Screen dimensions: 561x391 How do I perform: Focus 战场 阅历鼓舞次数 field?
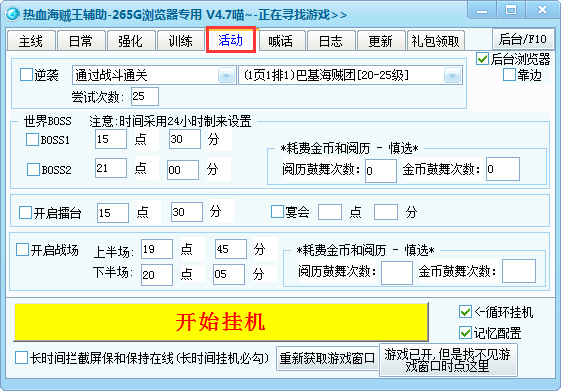[x=397, y=273]
